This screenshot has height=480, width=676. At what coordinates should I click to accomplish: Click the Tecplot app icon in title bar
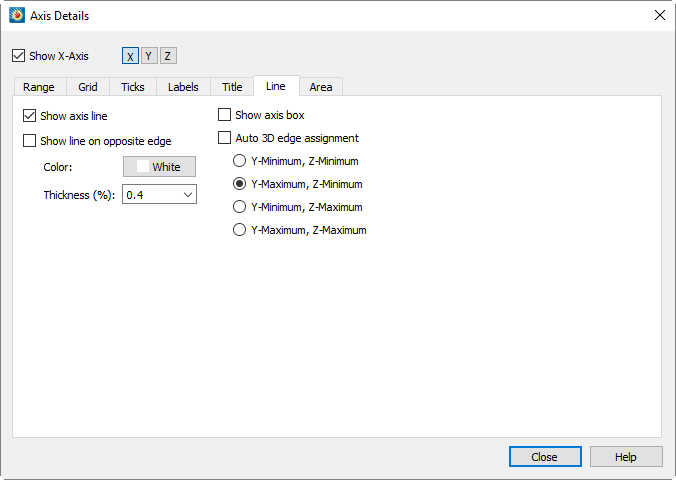pyautogui.click(x=17, y=16)
